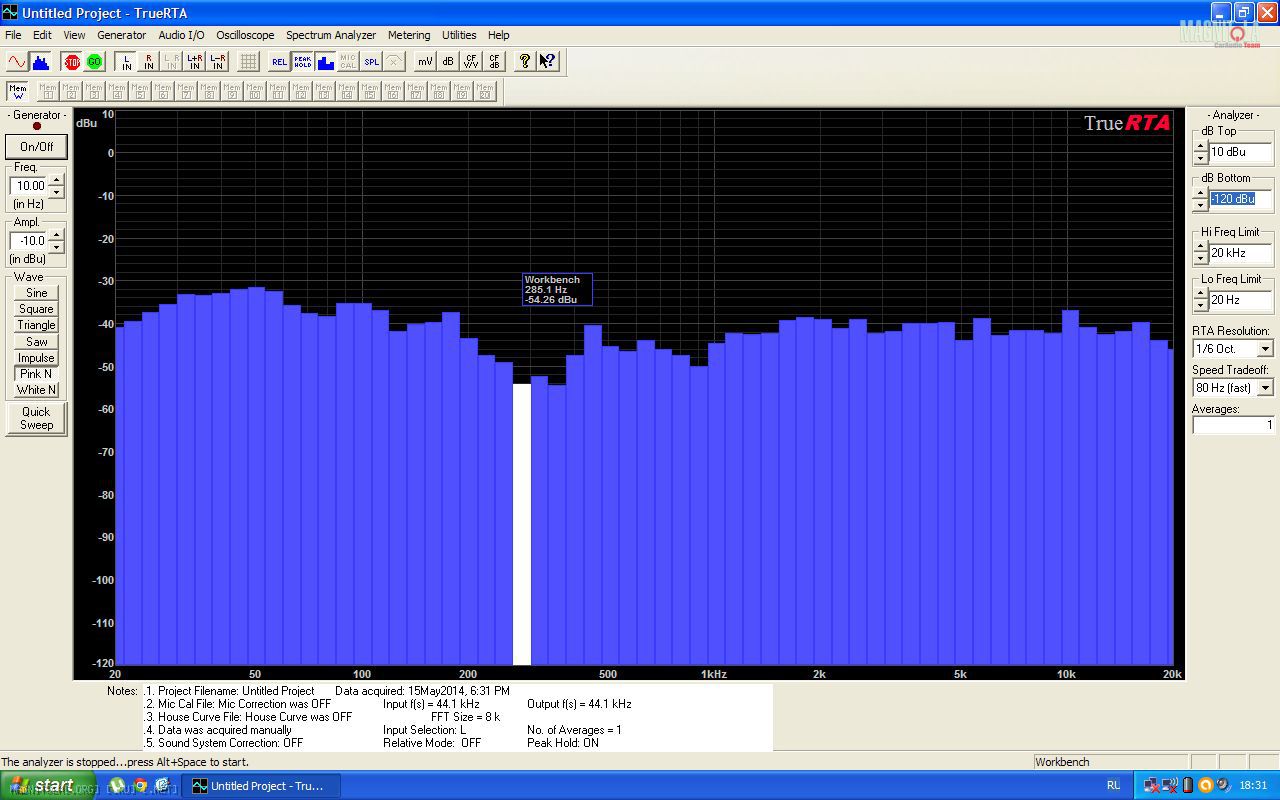The width and height of the screenshot is (1280, 800).
Task: Click the Mem 10 memory slot icon
Action: 255,91
